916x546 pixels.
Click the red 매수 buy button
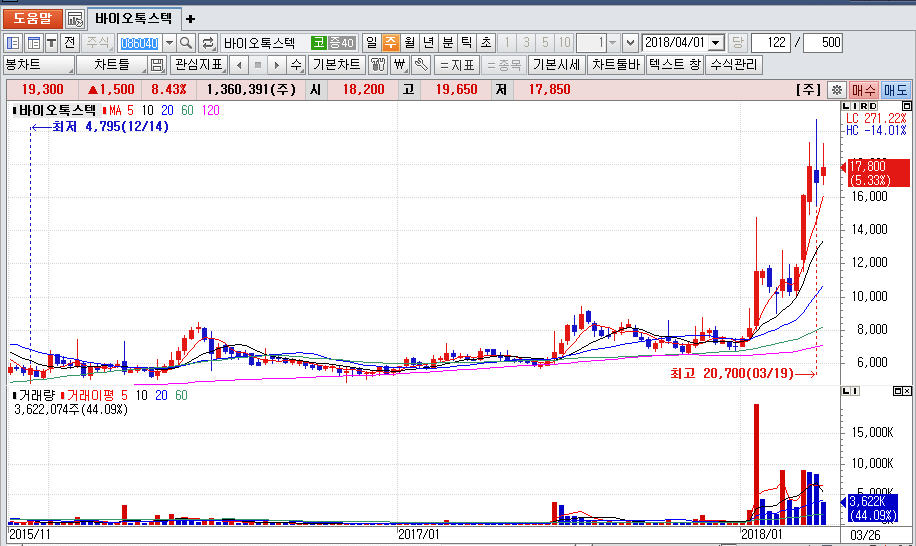[863, 90]
